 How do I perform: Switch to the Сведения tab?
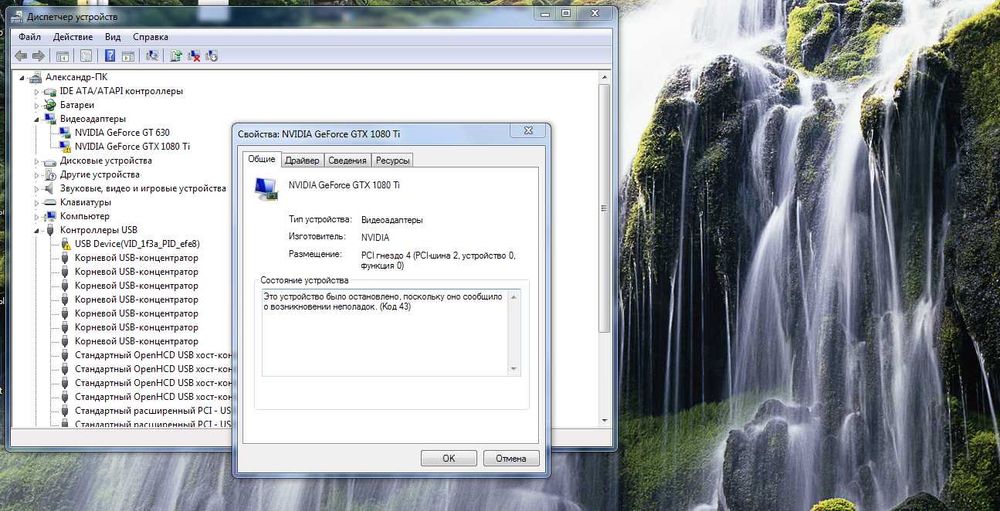click(x=348, y=161)
